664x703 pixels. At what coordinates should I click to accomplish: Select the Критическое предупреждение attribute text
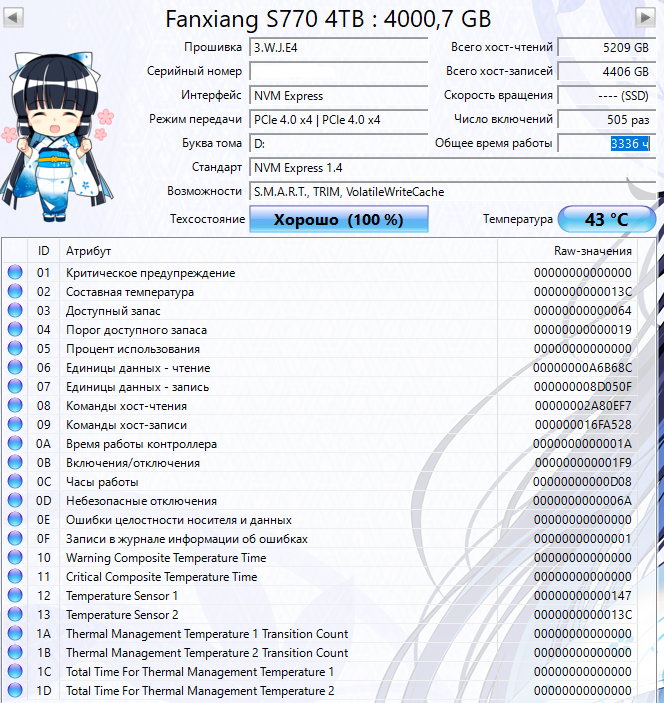click(151, 273)
